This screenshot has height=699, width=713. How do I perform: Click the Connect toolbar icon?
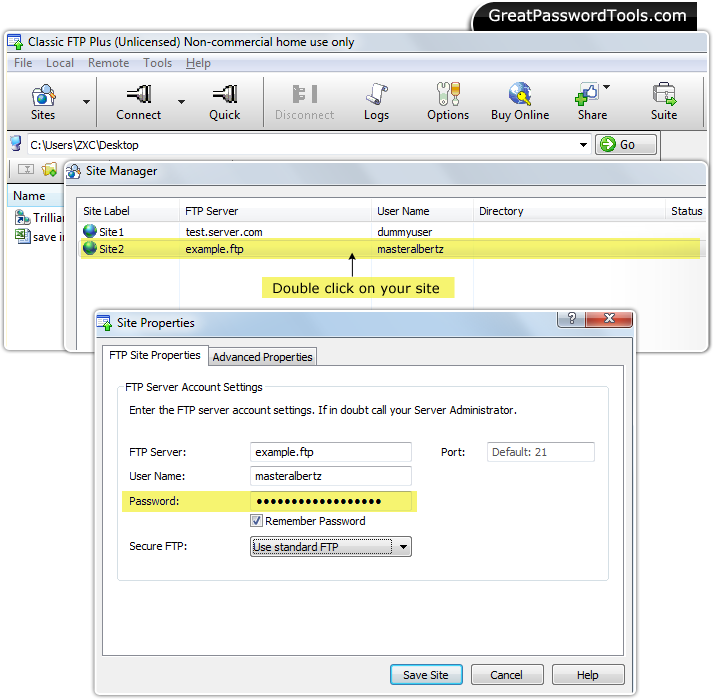point(139,102)
